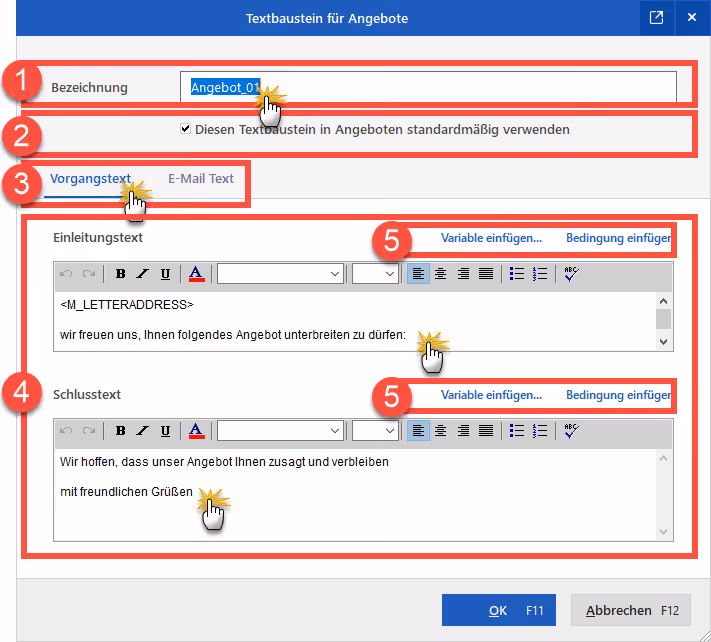The image size is (711, 642).
Task: Align right in Schlusstext toolbar
Action: click(x=463, y=431)
